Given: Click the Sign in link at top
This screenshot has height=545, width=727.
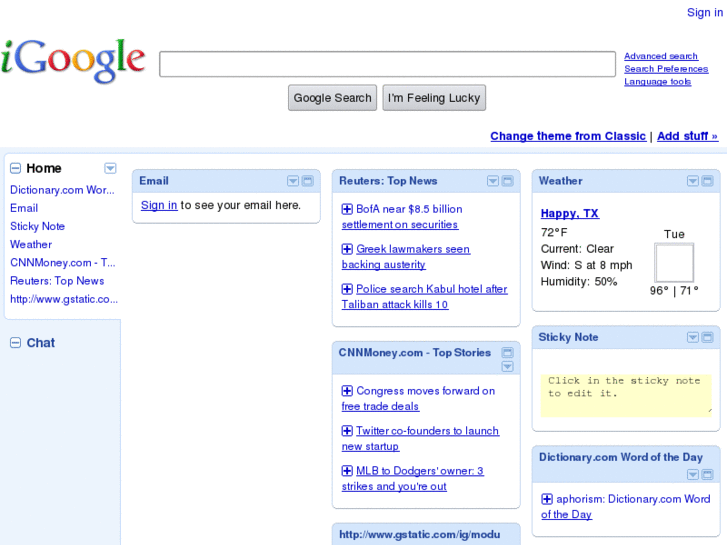Looking at the screenshot, I should [x=705, y=13].
